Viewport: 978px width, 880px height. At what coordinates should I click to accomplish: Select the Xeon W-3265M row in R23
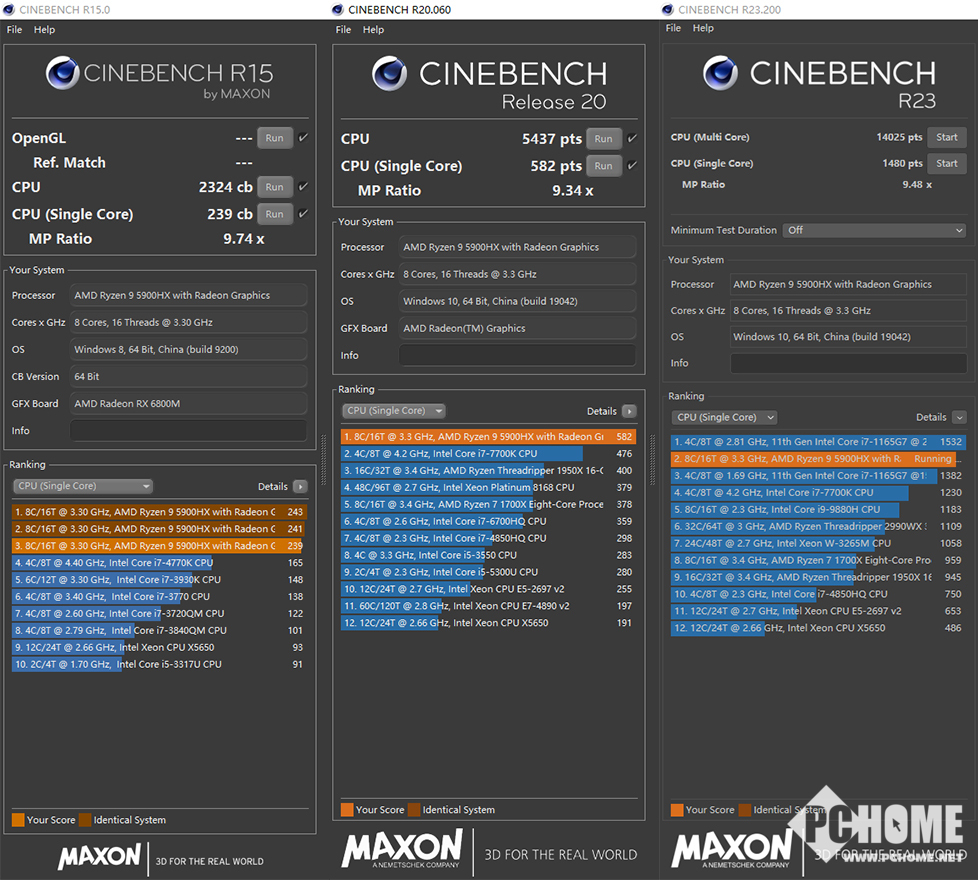[x=818, y=543]
